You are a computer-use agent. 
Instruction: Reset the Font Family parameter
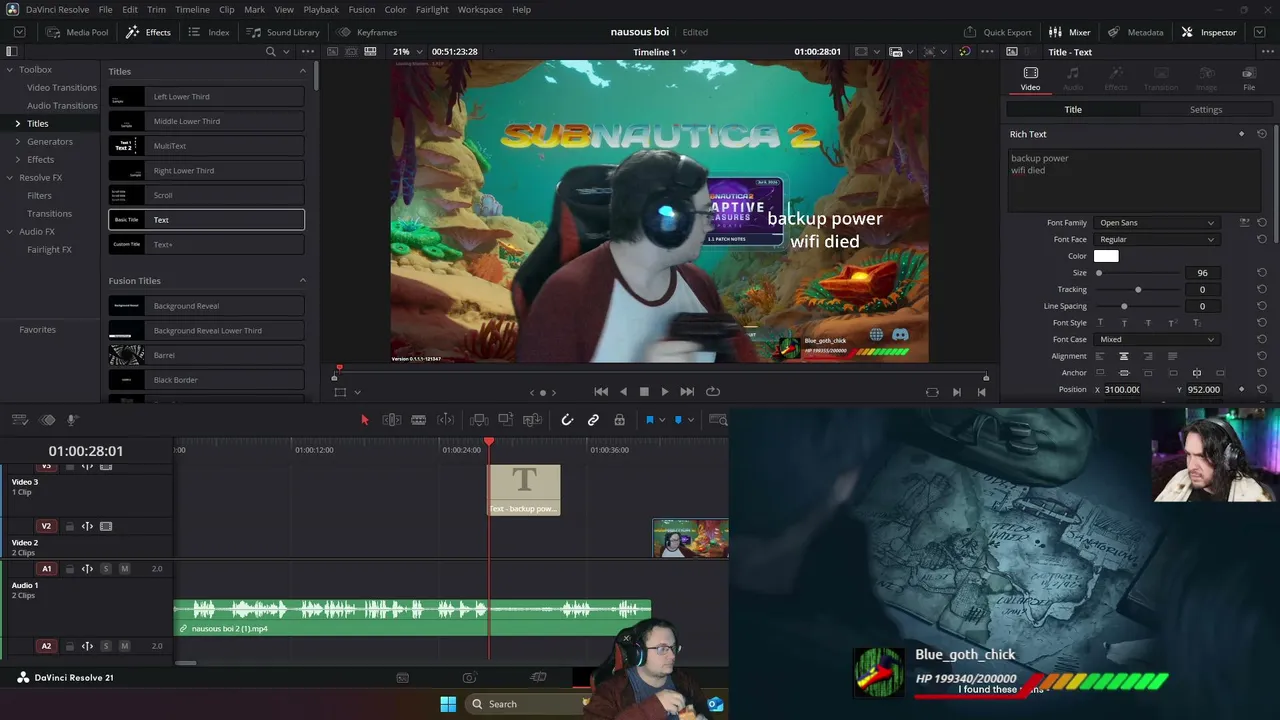[x=1262, y=223]
